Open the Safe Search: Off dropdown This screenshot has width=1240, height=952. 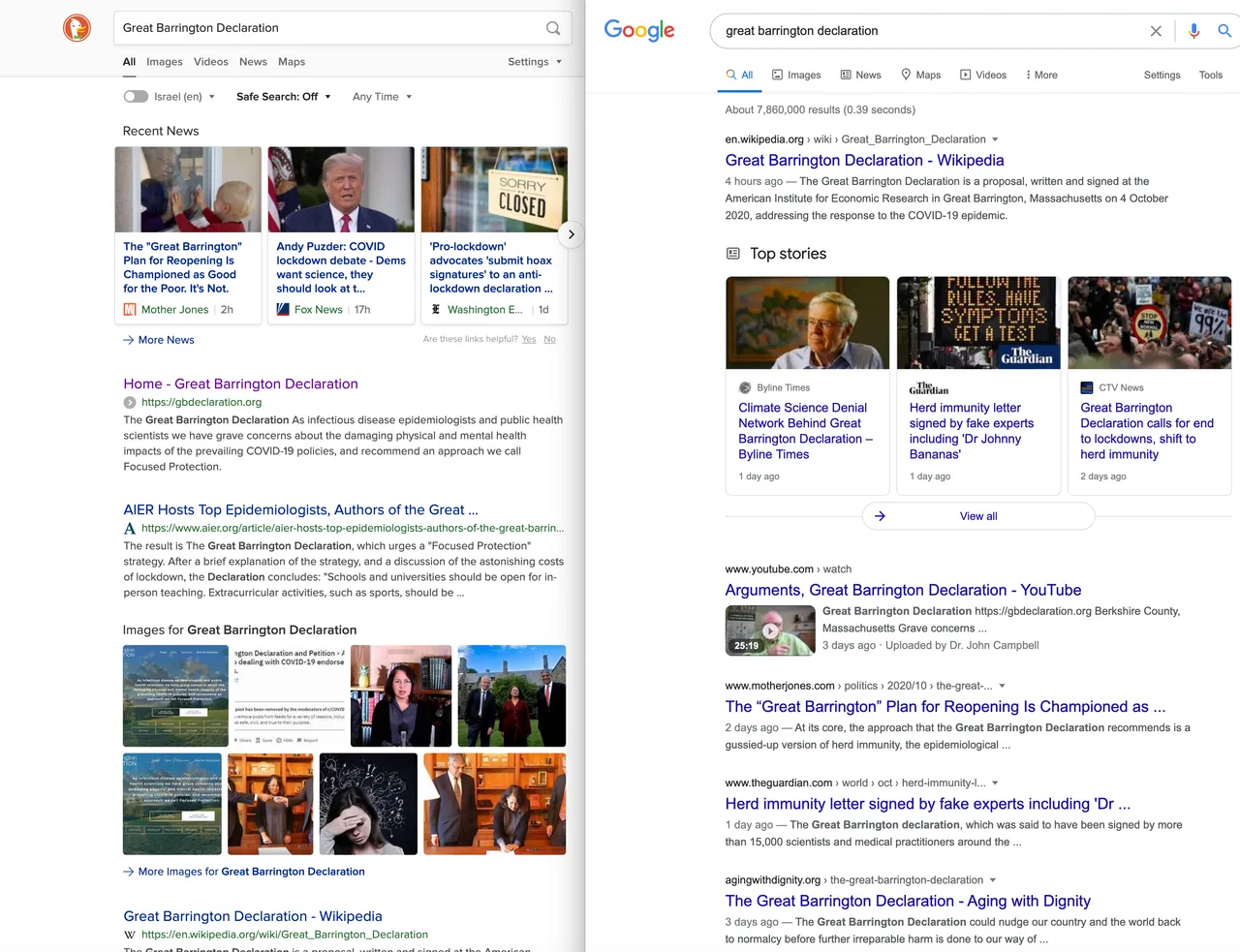click(284, 97)
